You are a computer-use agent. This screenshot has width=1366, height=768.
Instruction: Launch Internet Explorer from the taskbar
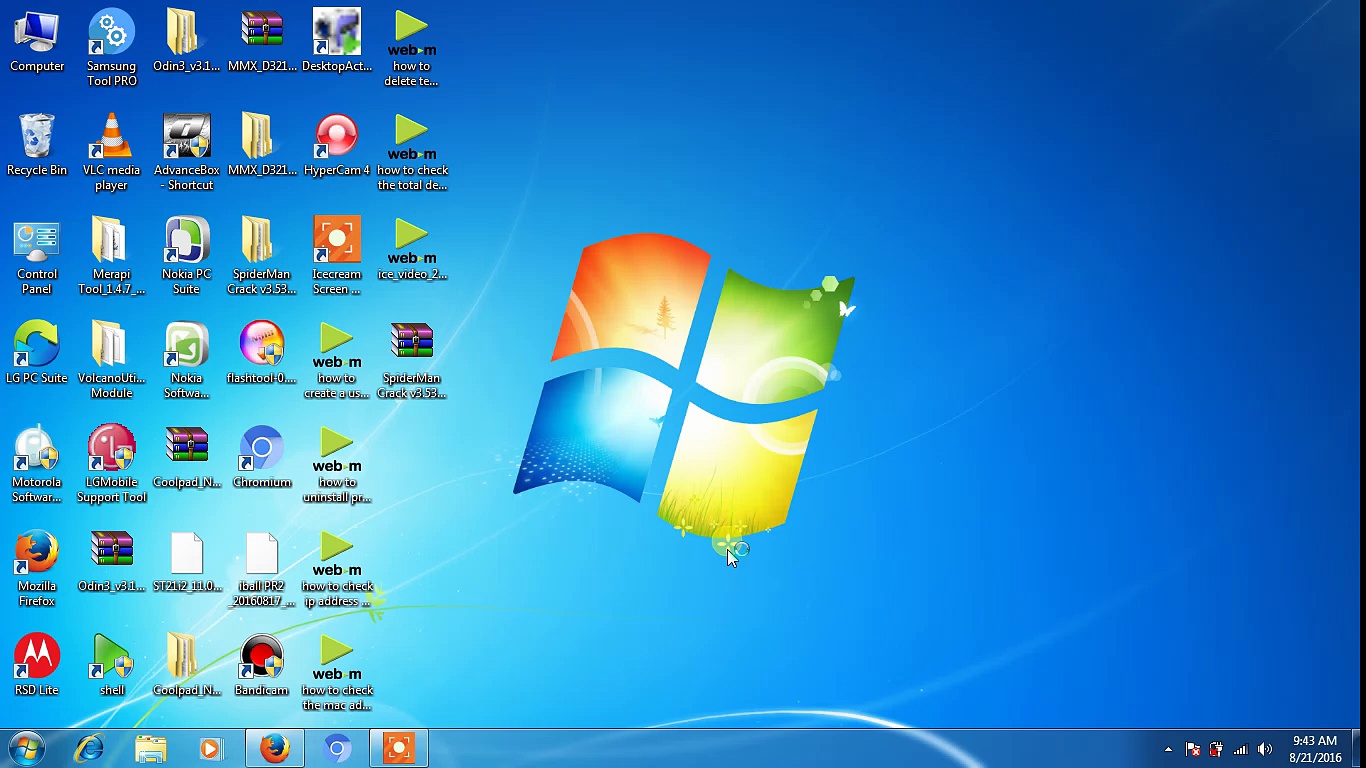[x=90, y=748]
